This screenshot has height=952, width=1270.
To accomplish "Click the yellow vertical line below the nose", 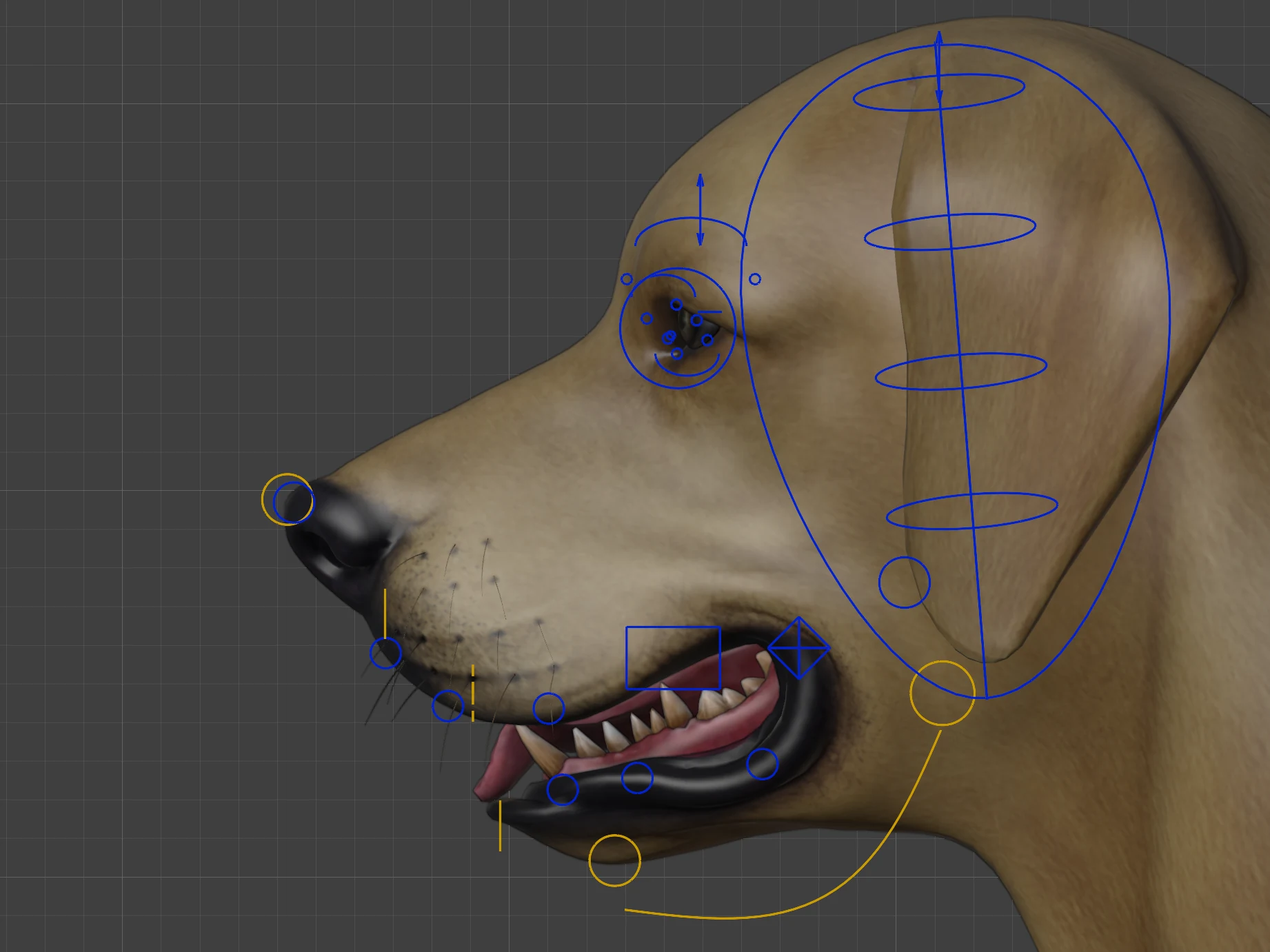I will coord(385,614).
